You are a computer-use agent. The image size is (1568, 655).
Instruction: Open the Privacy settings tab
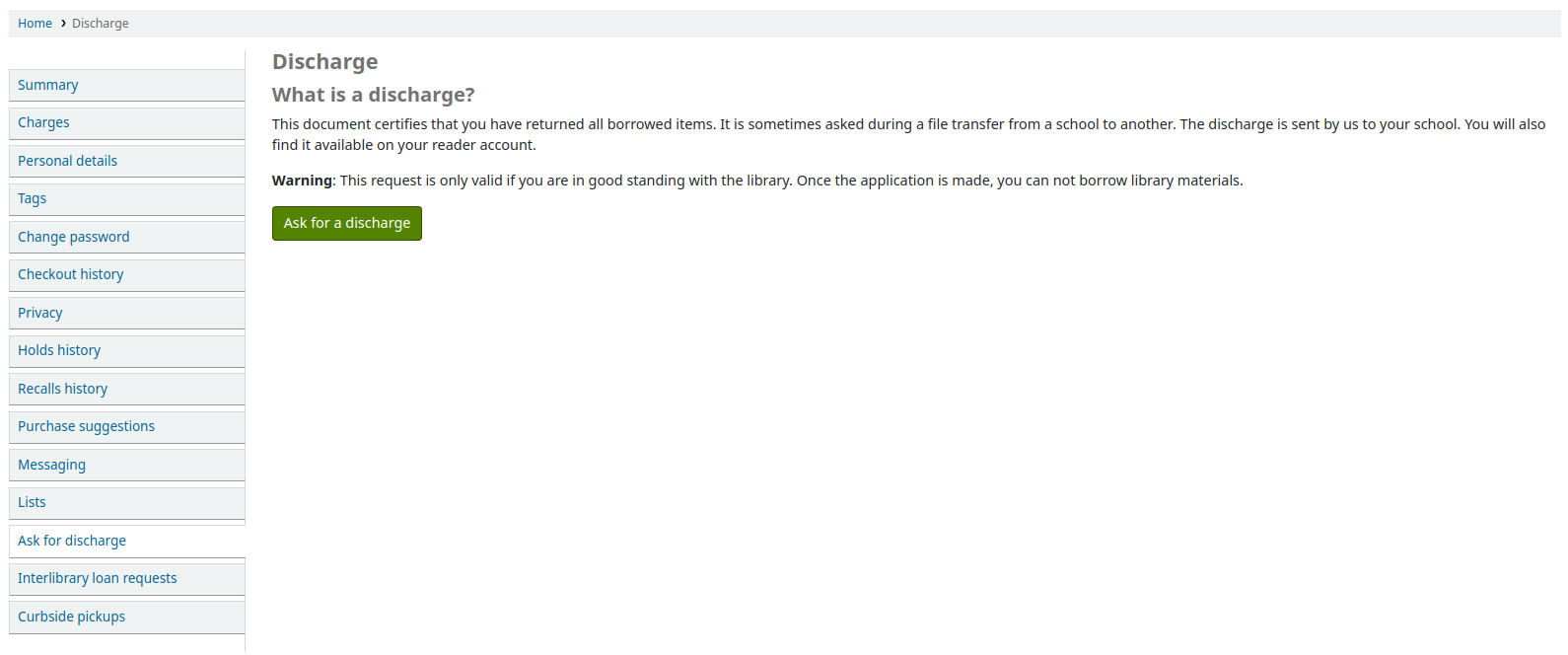coord(39,313)
